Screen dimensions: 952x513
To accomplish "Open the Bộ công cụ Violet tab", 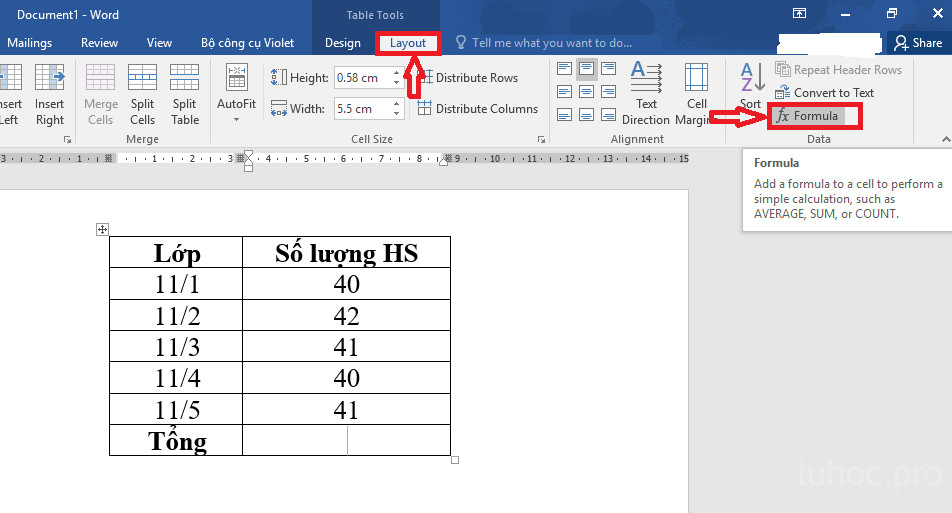I will click(247, 43).
